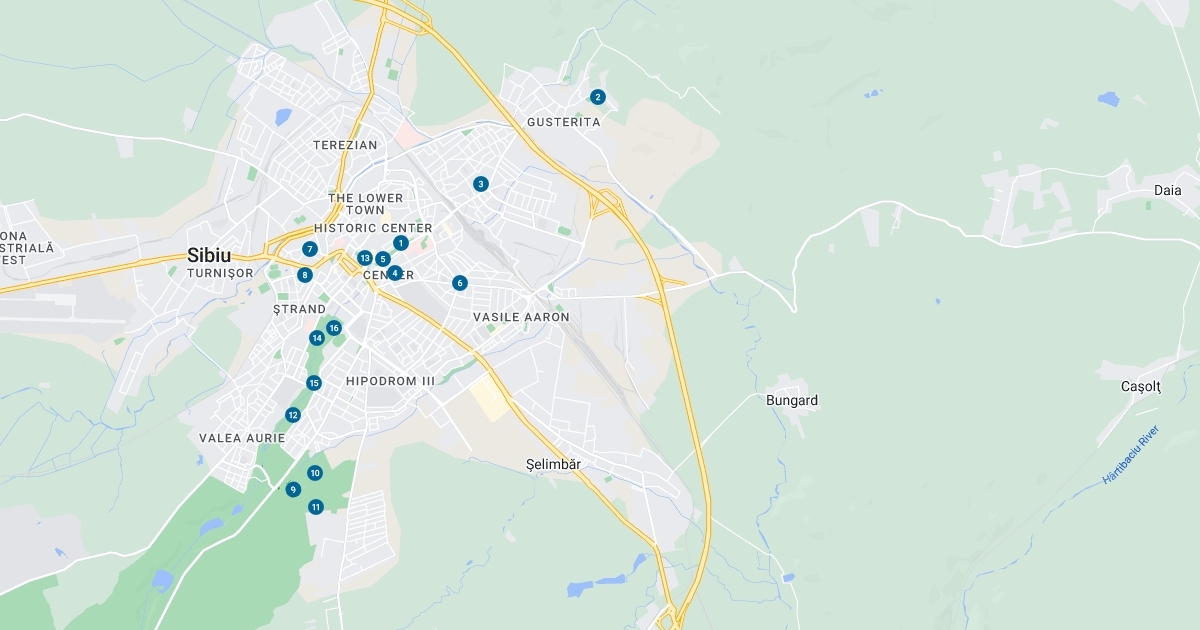Click the Bungard village label
Viewport: 1200px width, 630px height.
tap(792, 401)
